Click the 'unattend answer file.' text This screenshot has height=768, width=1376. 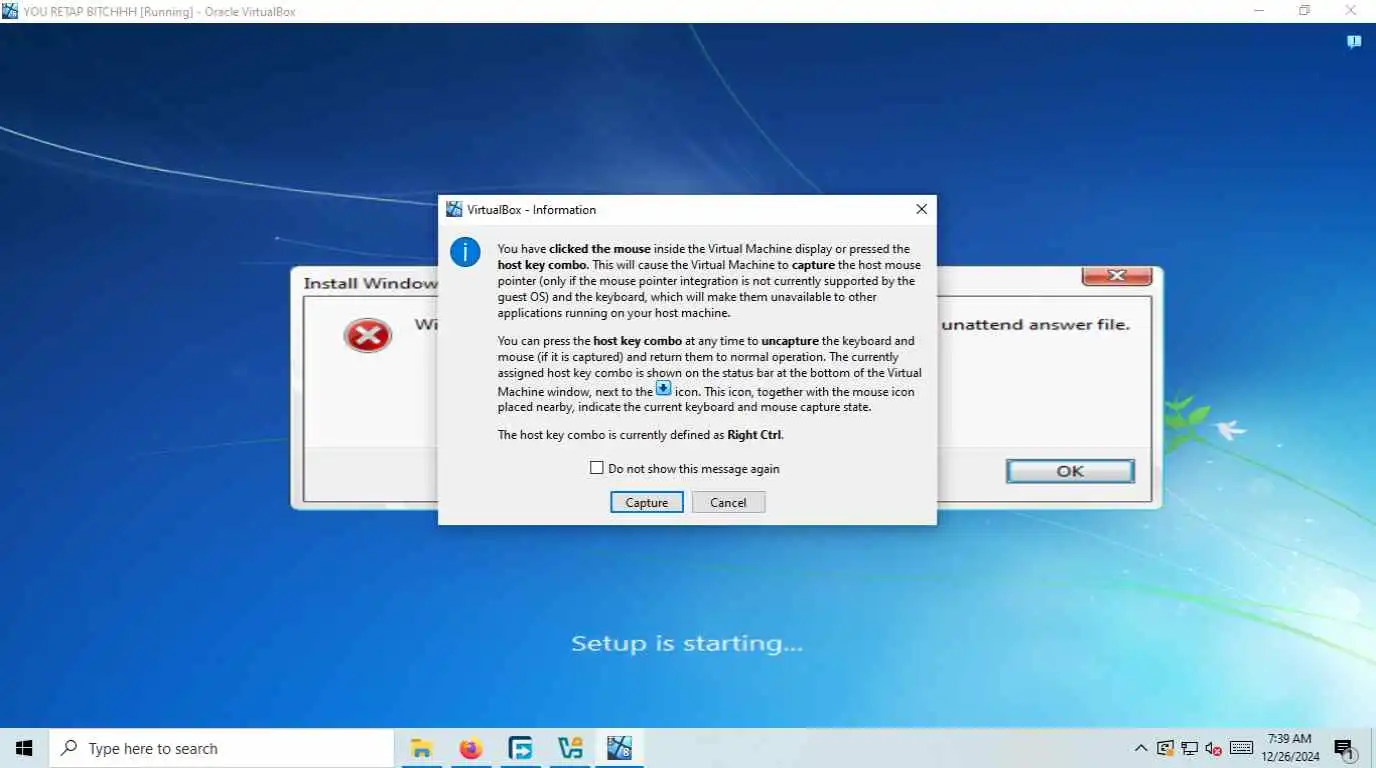1036,324
